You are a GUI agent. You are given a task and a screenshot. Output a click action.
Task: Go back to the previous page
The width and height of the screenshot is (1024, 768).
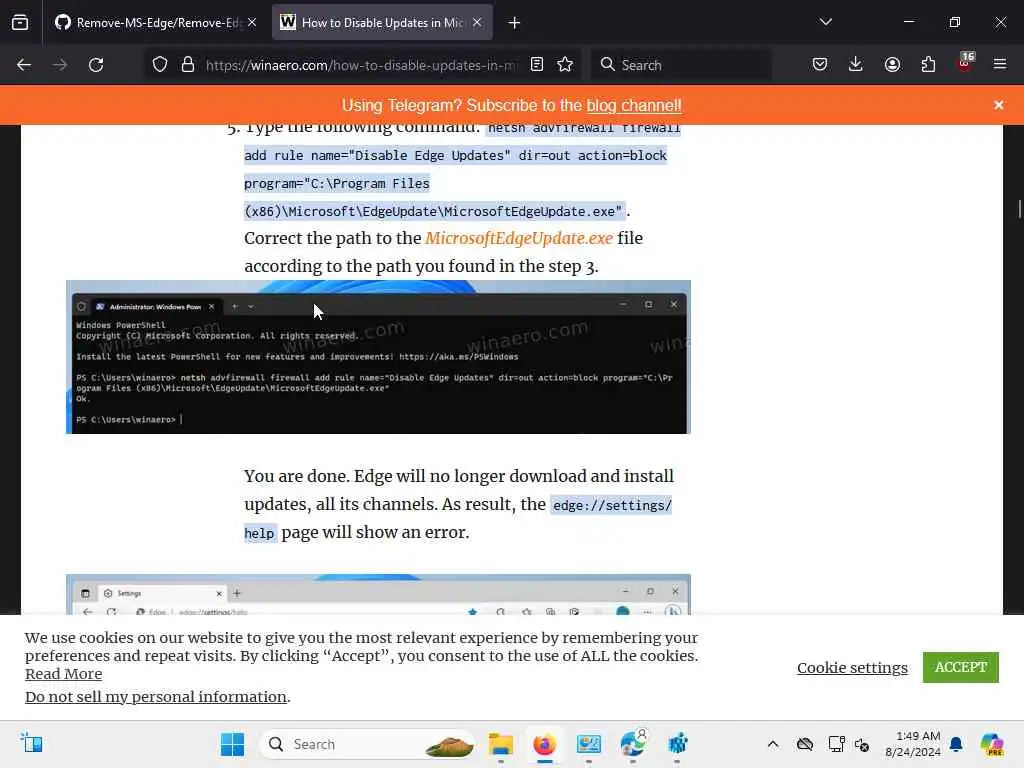(x=24, y=65)
